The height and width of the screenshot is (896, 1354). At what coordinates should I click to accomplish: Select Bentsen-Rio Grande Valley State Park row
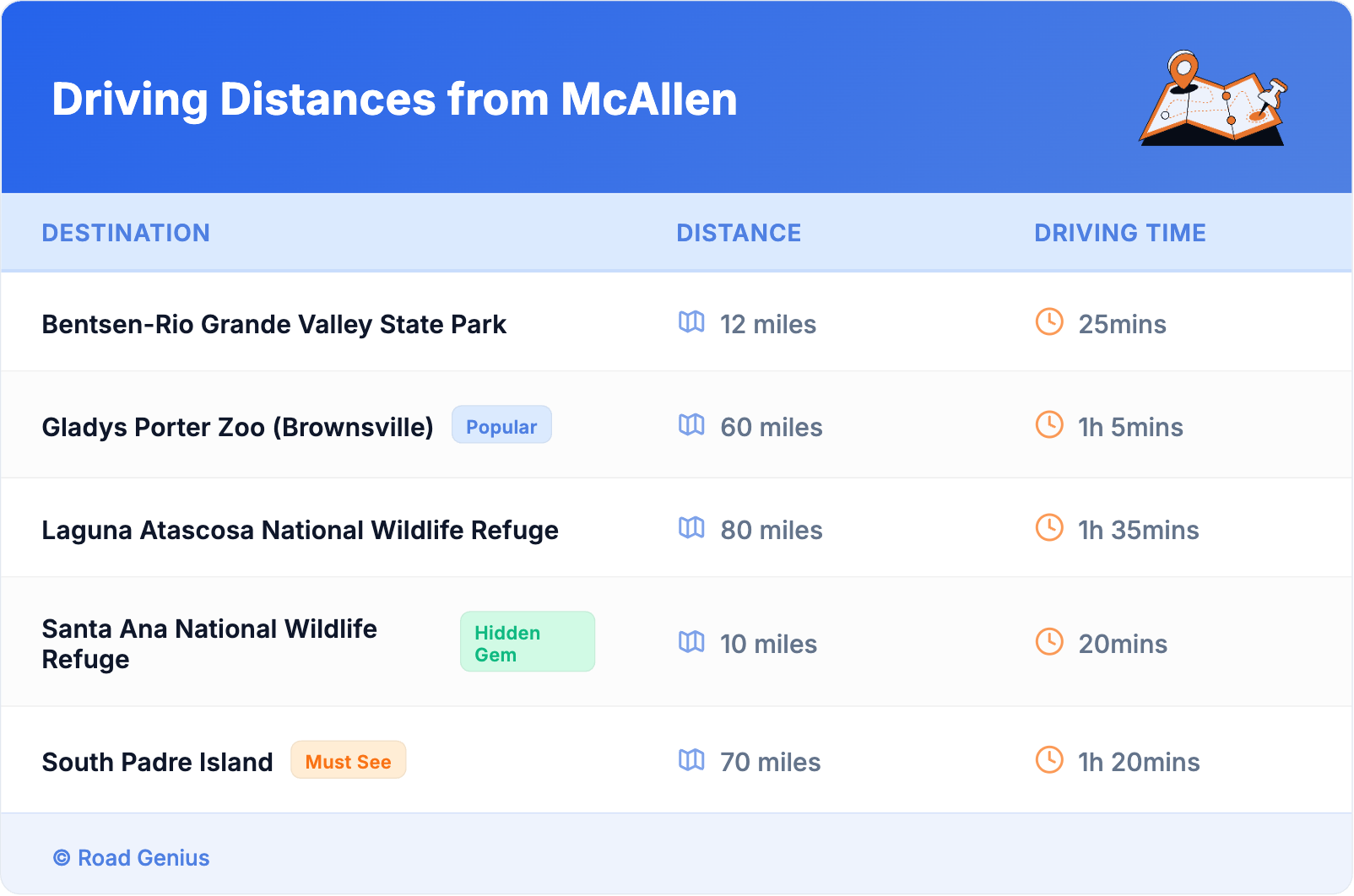pyautogui.click(x=274, y=325)
